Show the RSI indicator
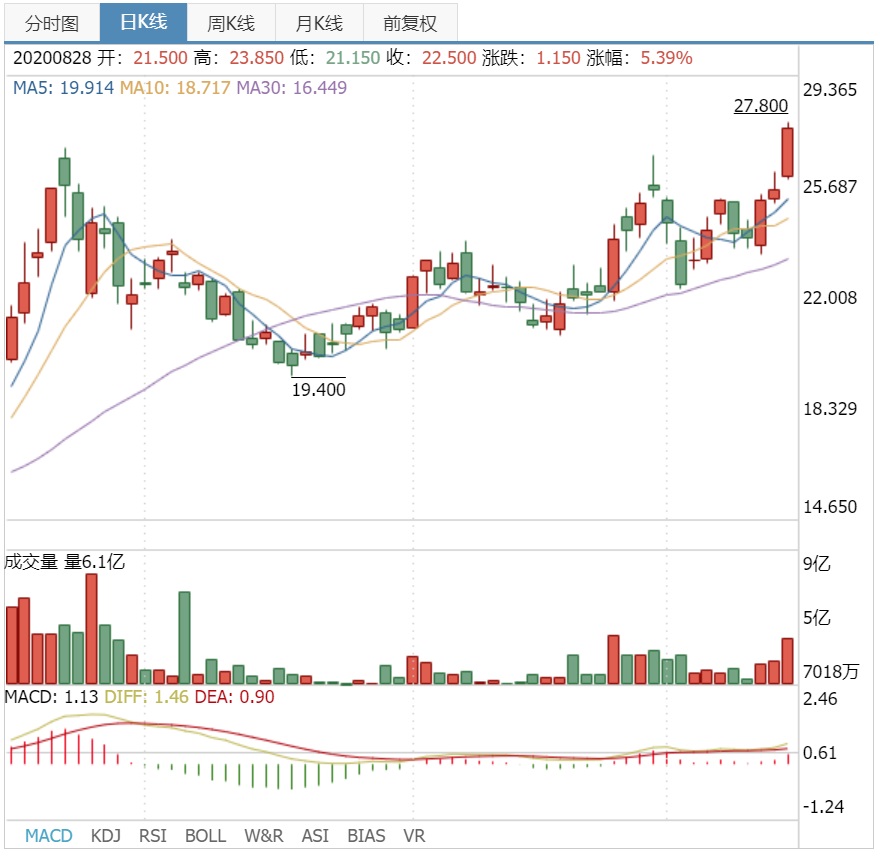Screen dimensions: 880x856 pyautogui.click(x=153, y=836)
